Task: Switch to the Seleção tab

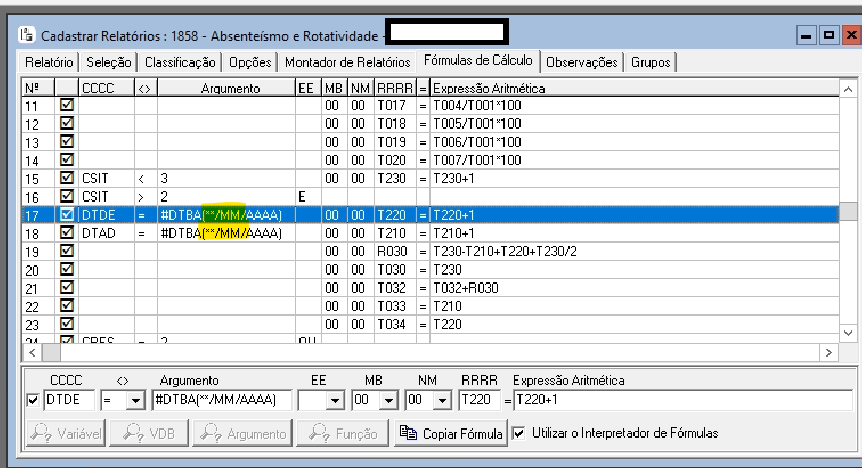Action: tap(108, 63)
